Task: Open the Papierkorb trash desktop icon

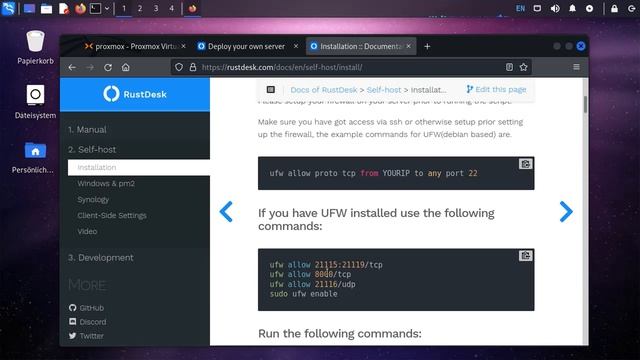Action: (x=35, y=47)
